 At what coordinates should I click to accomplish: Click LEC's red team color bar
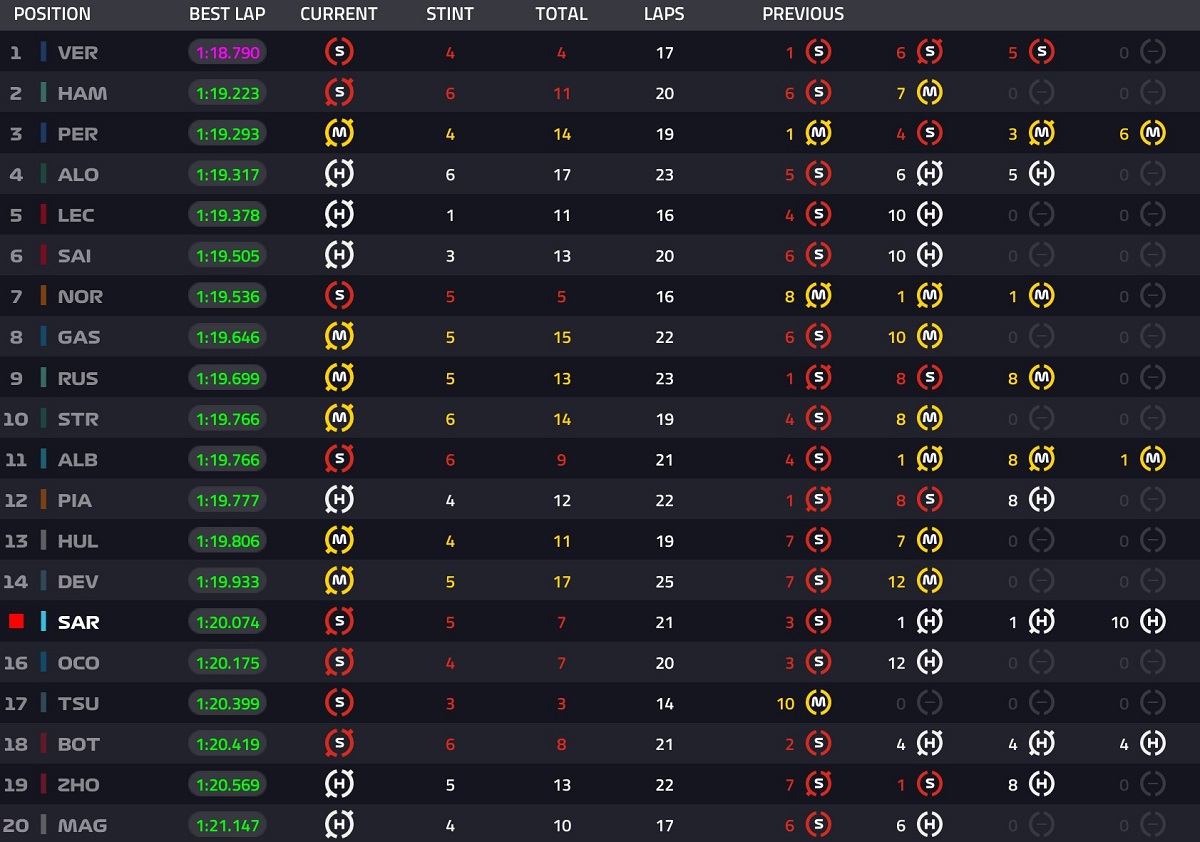[43, 215]
